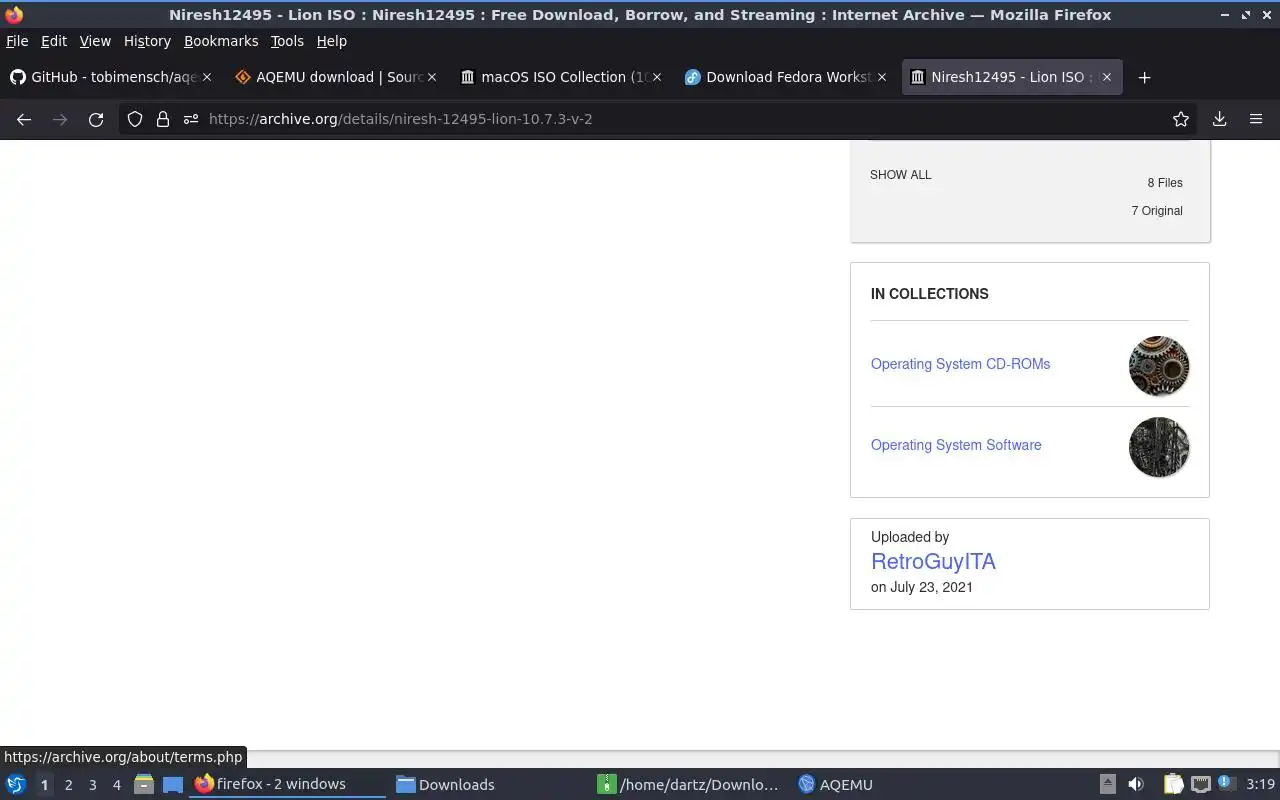The width and height of the screenshot is (1280, 800).
Task: Switch to workspace 3 in the pager
Action: (92, 785)
